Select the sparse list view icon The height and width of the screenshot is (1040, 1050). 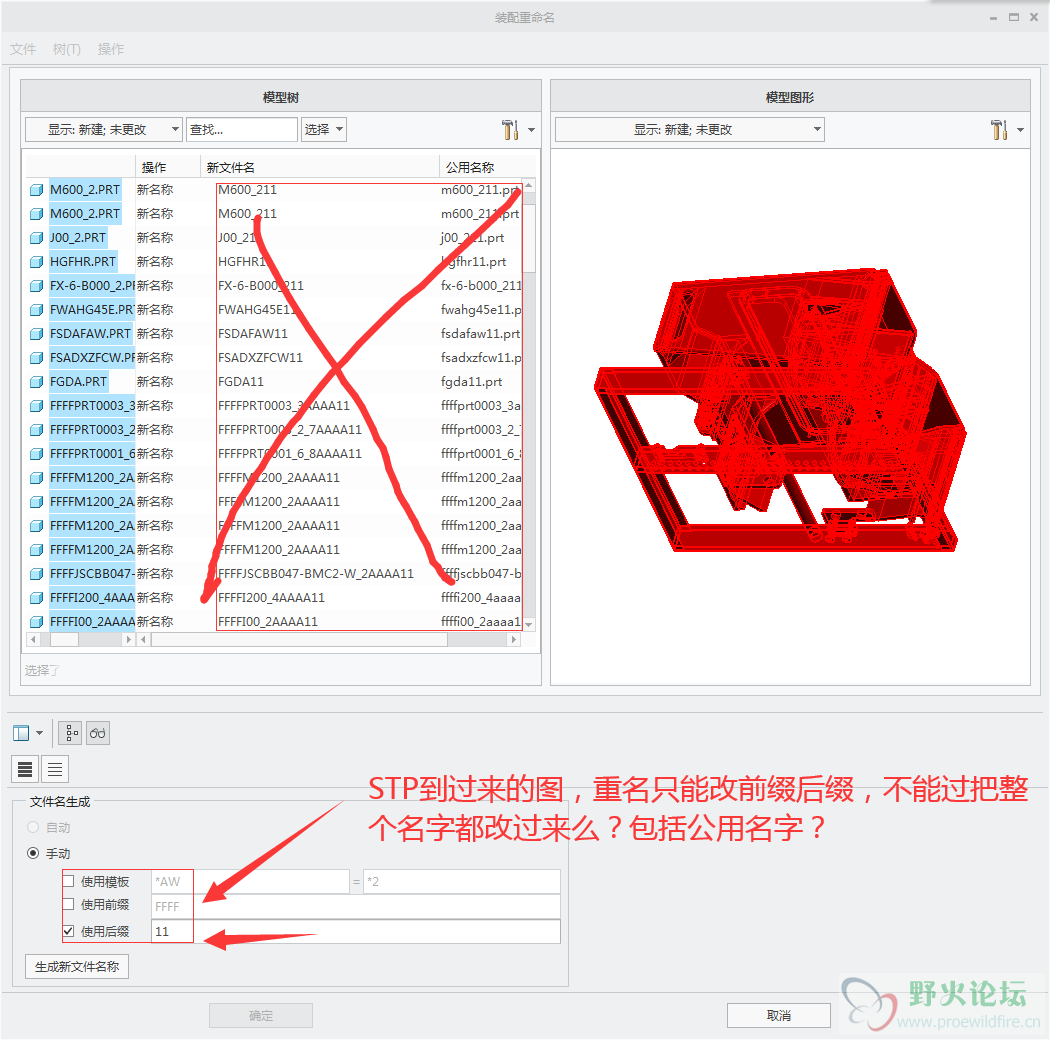[x=55, y=769]
